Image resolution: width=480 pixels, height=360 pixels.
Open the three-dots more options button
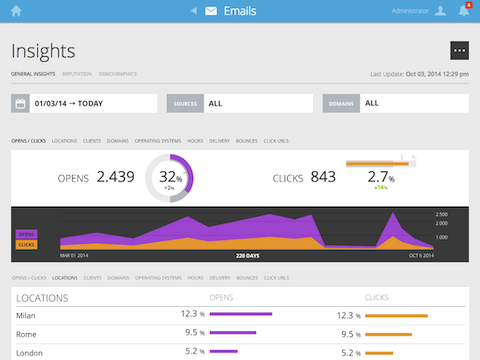[x=460, y=50]
